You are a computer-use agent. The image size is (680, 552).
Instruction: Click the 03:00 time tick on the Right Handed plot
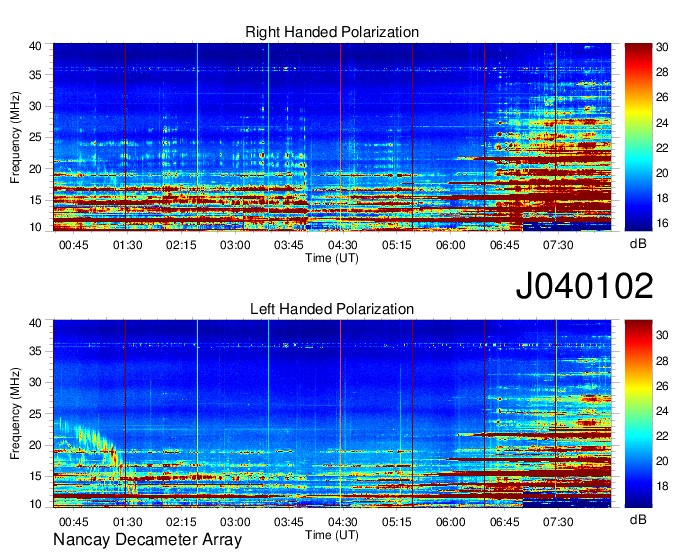coord(235,245)
